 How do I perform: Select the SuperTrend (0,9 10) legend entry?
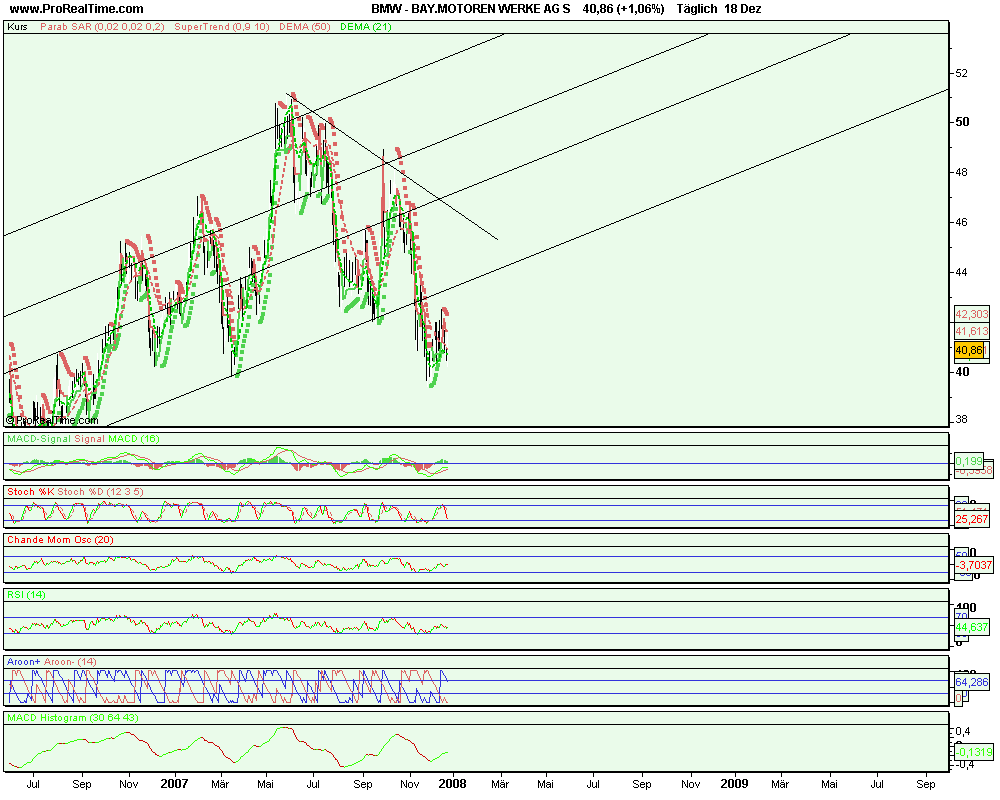(222, 27)
